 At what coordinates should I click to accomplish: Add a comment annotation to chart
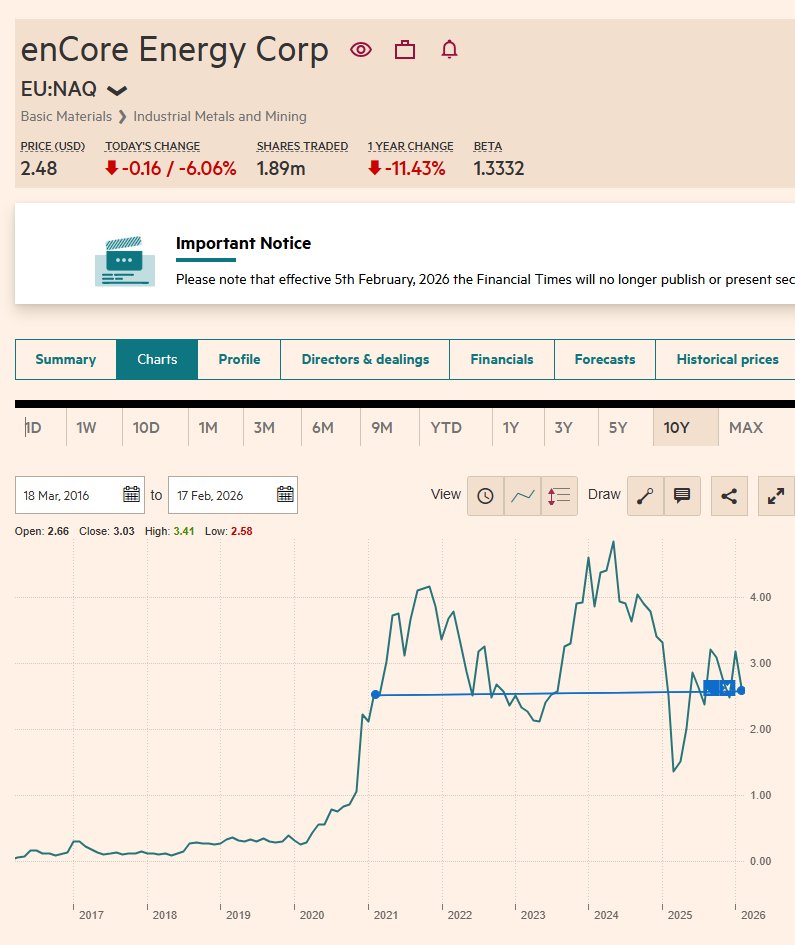[682, 496]
